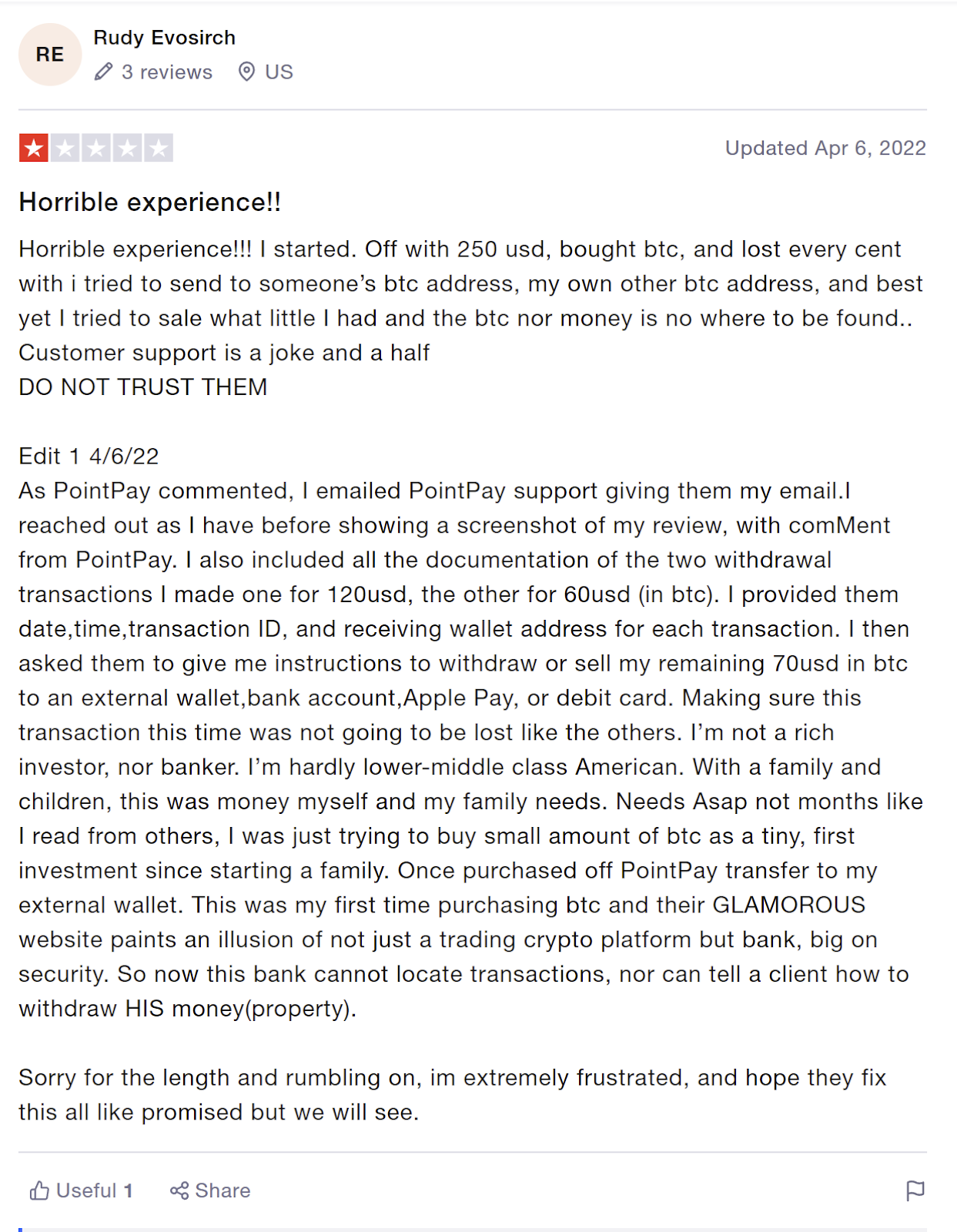Click the fourth gray star

tap(127, 148)
